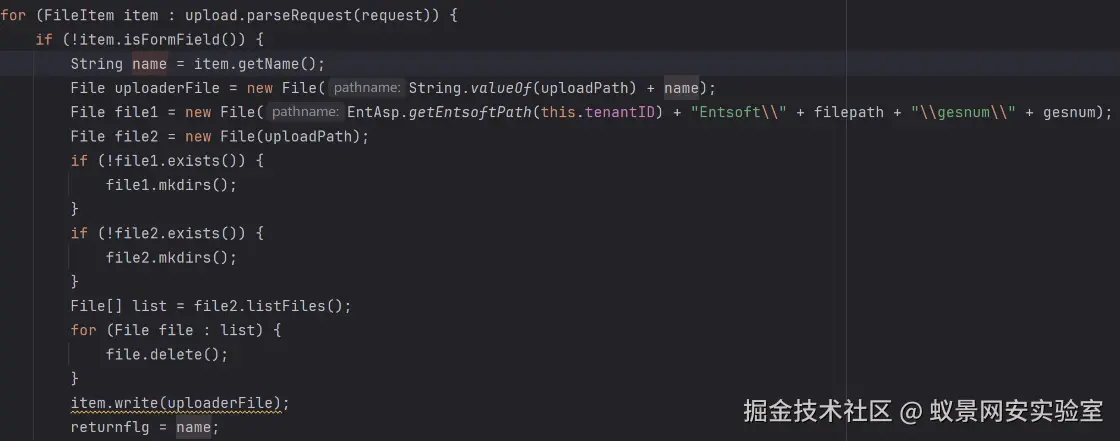Click the pathname hint before EntAsp
Viewport: 1120px width, 441px height.
(306, 112)
